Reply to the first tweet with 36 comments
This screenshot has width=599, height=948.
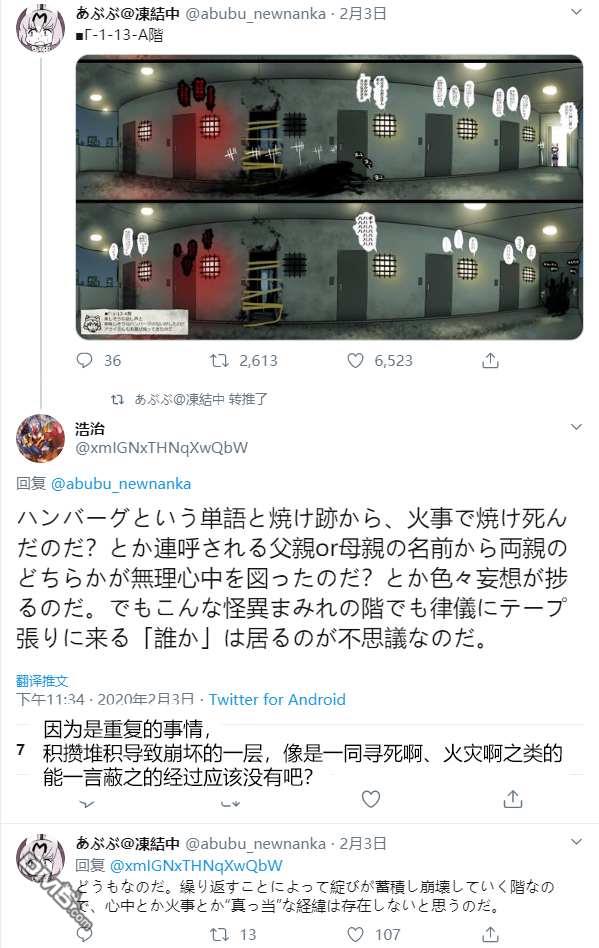click(x=85, y=360)
